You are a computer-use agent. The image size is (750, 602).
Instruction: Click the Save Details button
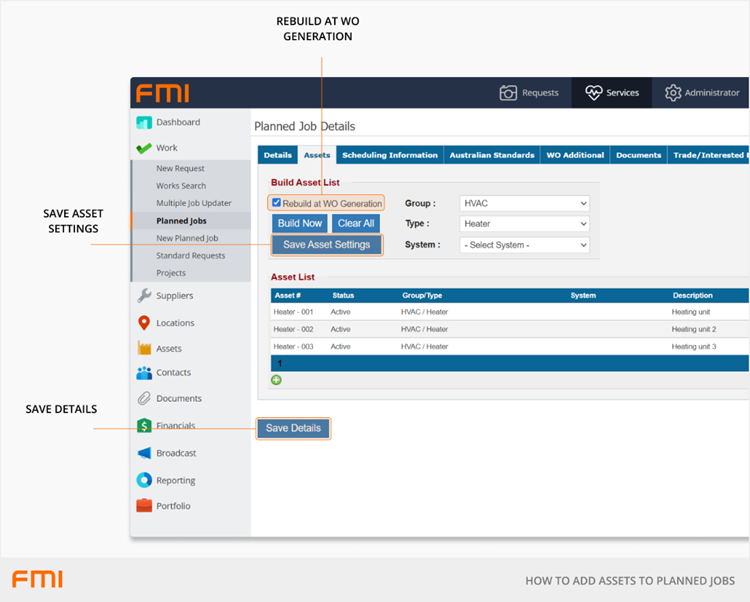[x=293, y=428]
